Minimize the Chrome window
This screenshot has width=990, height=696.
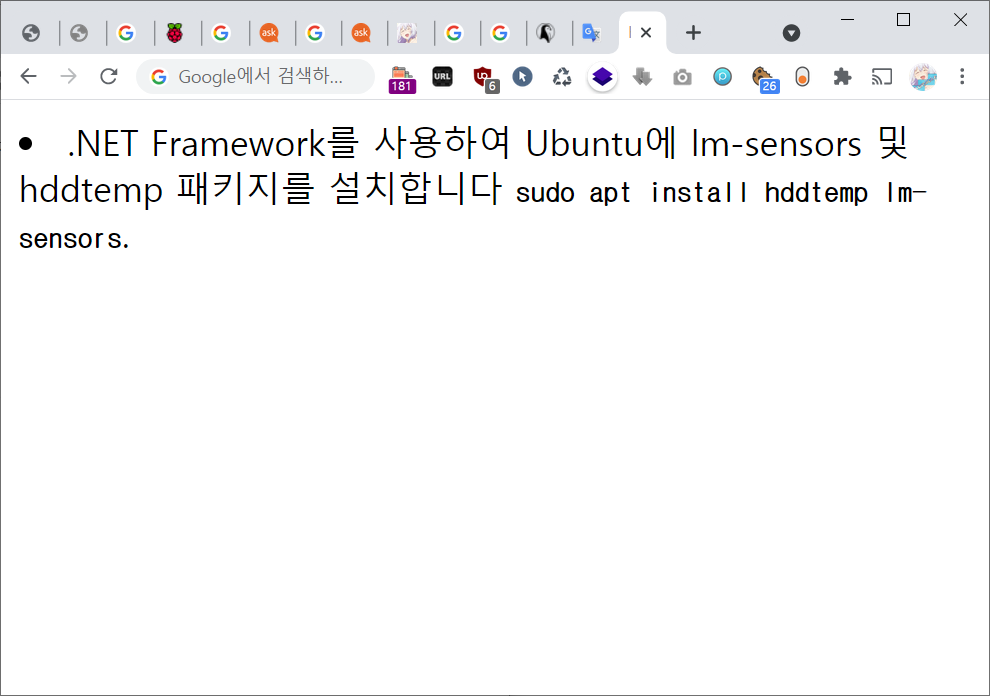[847, 20]
